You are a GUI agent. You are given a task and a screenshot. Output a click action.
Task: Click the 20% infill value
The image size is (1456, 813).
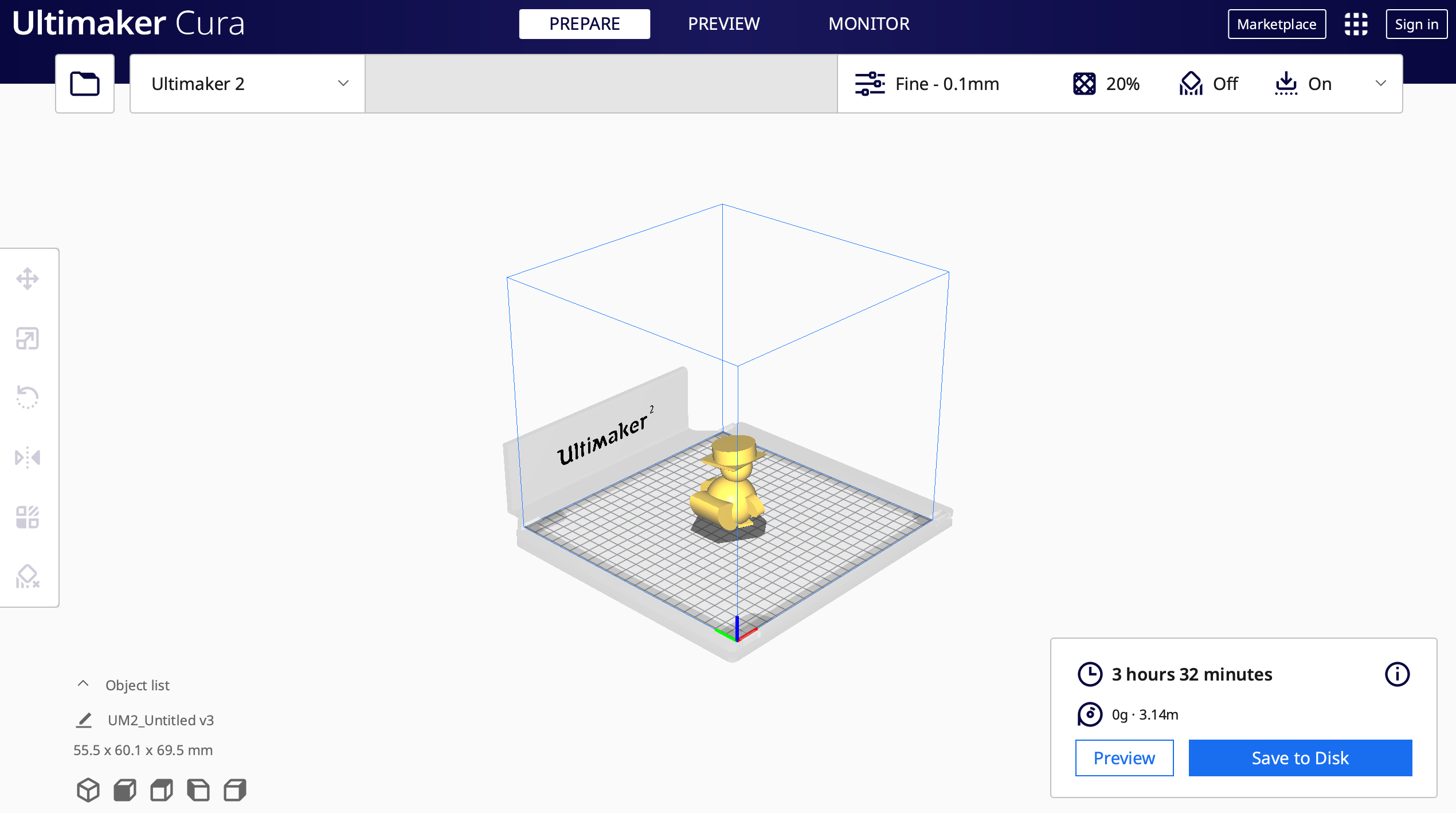point(1123,84)
